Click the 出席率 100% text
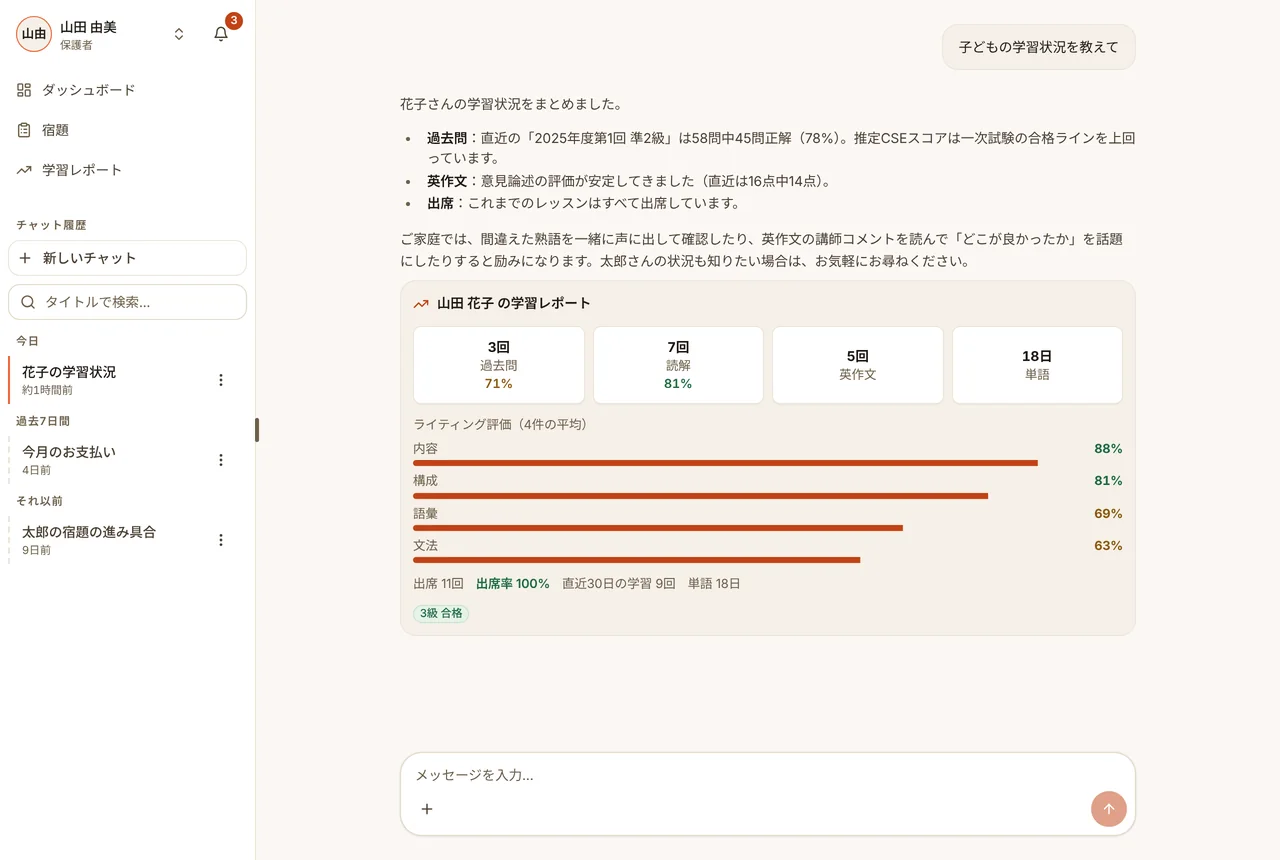 pyautogui.click(x=513, y=583)
